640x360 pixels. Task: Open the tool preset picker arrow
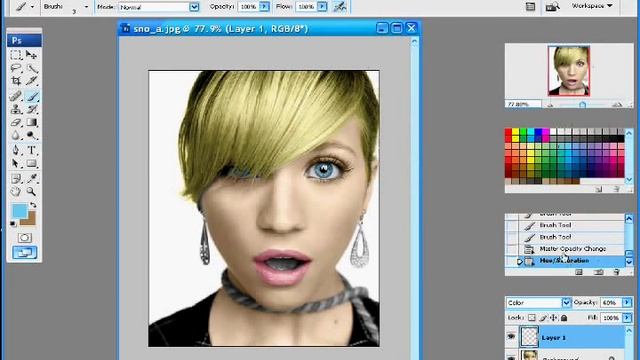pyautogui.click(x=32, y=7)
